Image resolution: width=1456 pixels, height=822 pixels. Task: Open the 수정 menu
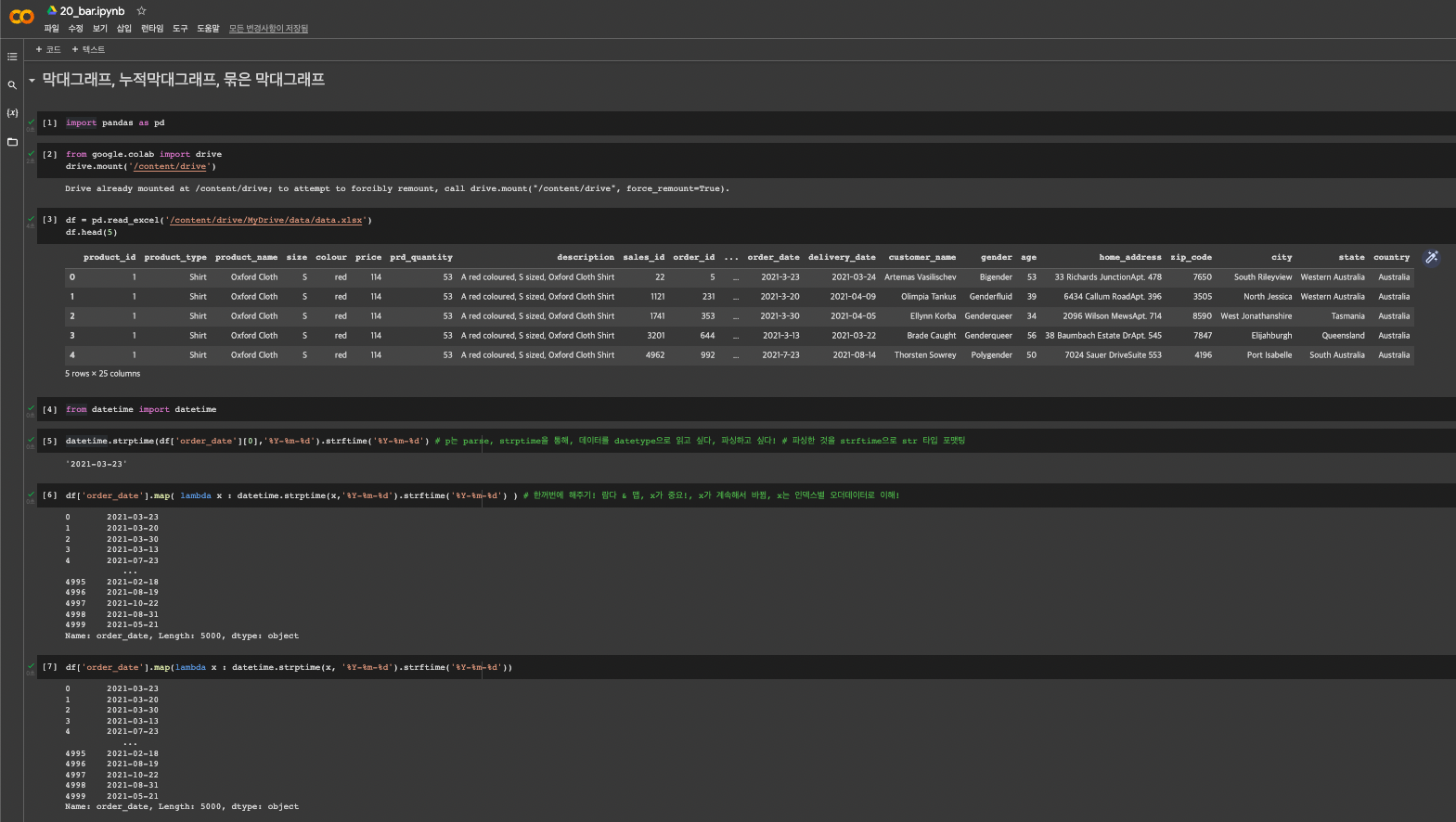click(x=75, y=29)
